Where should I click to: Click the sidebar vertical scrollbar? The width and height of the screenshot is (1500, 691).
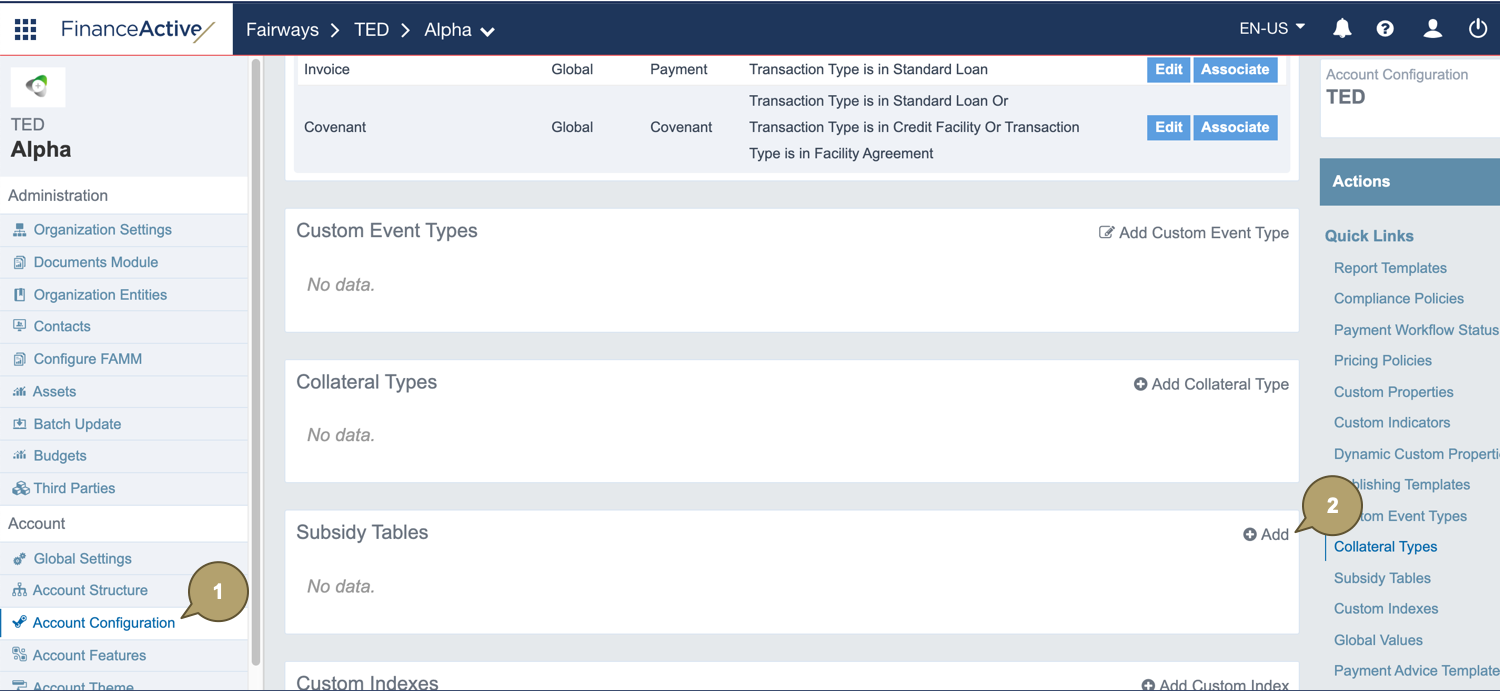(x=256, y=360)
